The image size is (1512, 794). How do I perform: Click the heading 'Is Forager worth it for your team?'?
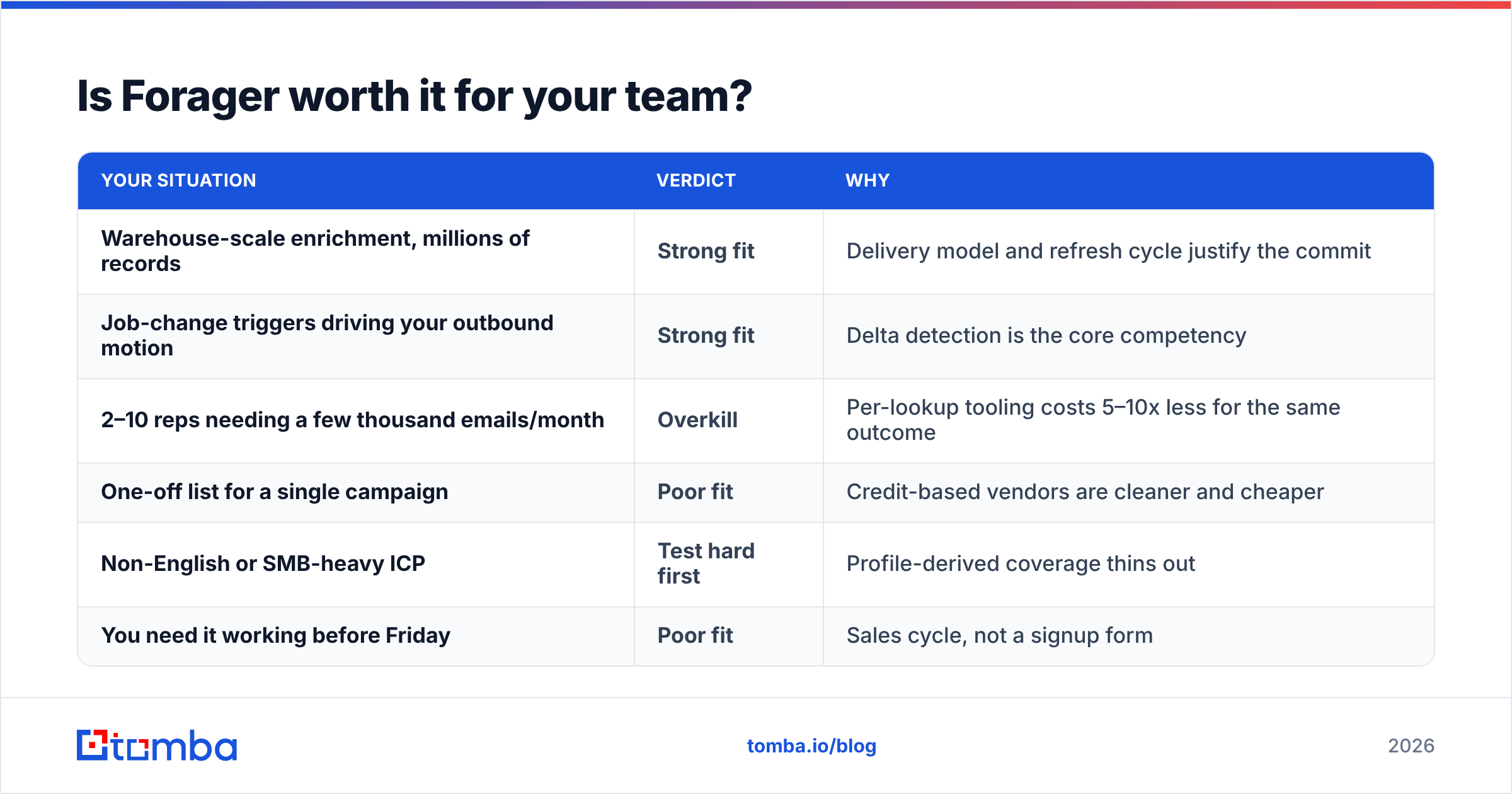(x=415, y=96)
